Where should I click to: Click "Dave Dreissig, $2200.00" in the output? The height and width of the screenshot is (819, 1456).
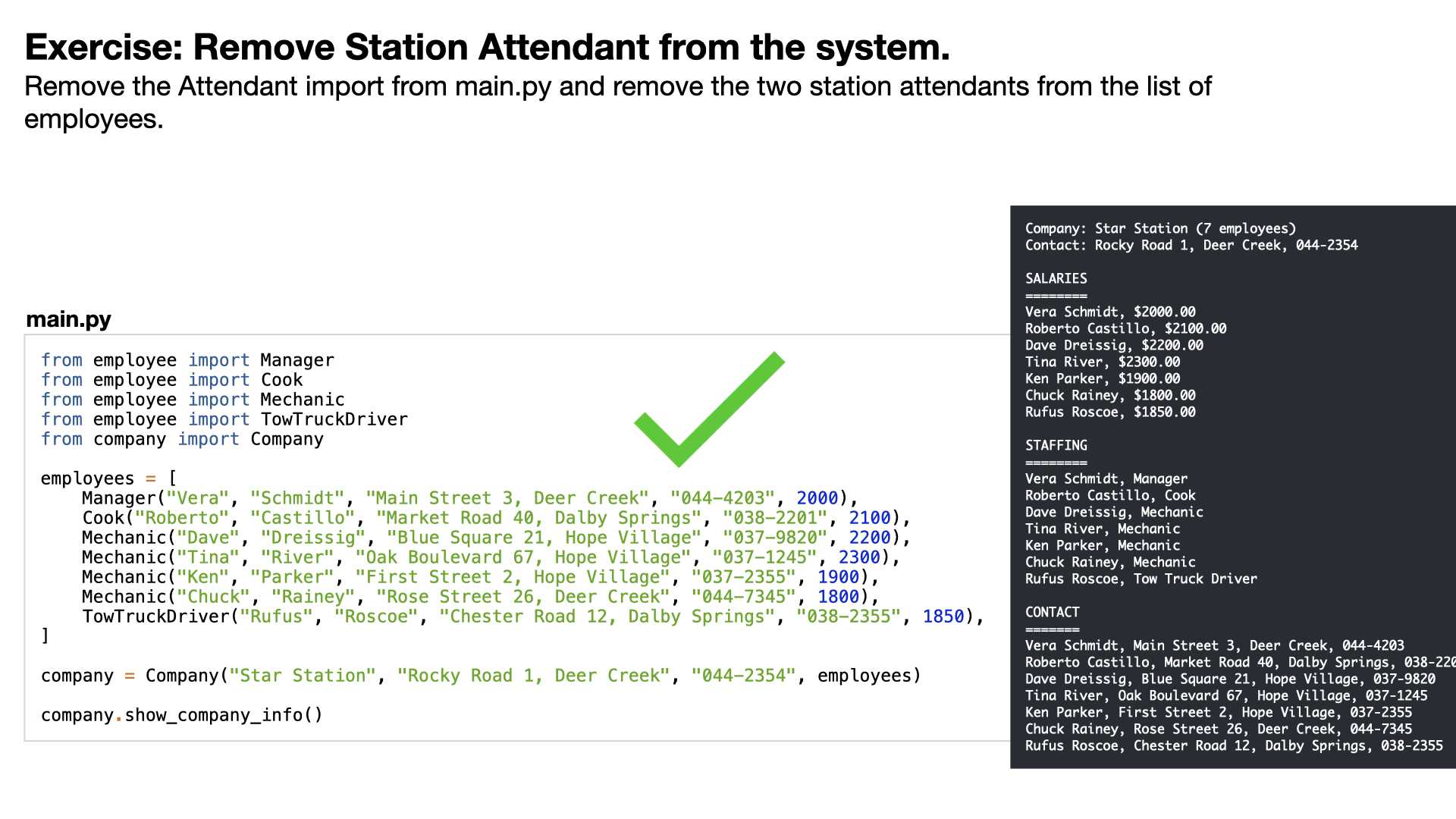point(1114,345)
